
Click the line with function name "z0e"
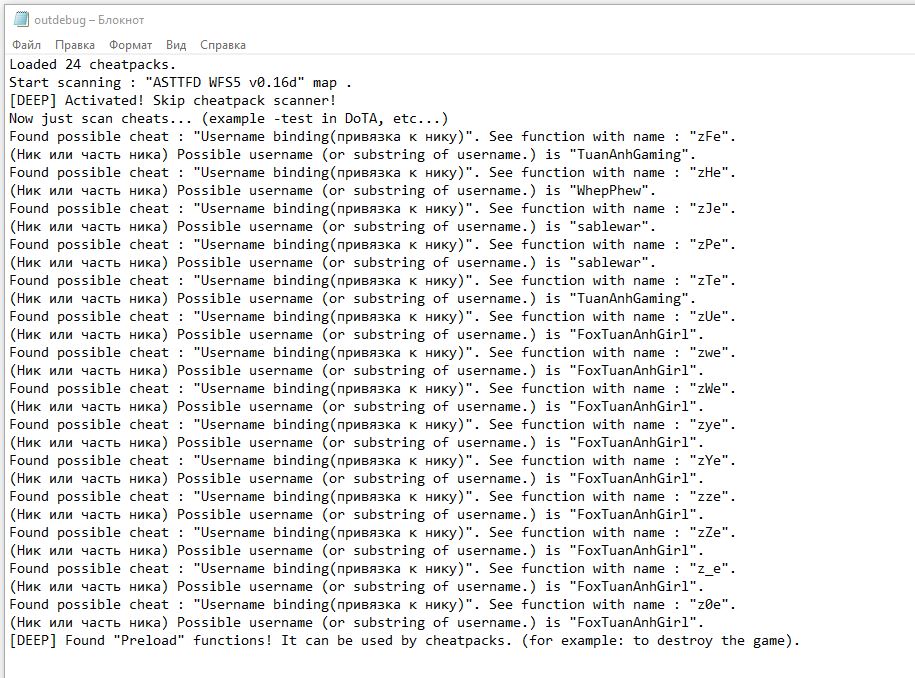372,605
